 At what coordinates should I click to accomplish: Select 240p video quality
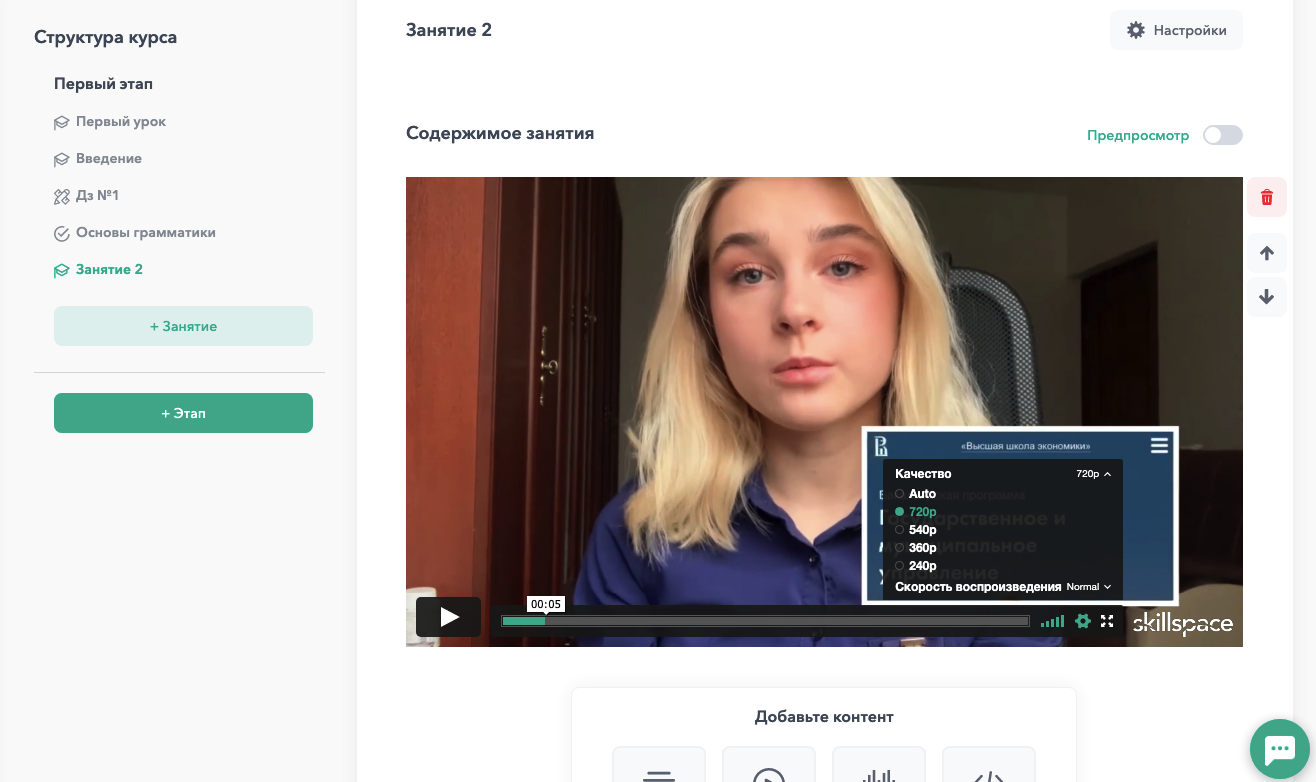pos(916,566)
